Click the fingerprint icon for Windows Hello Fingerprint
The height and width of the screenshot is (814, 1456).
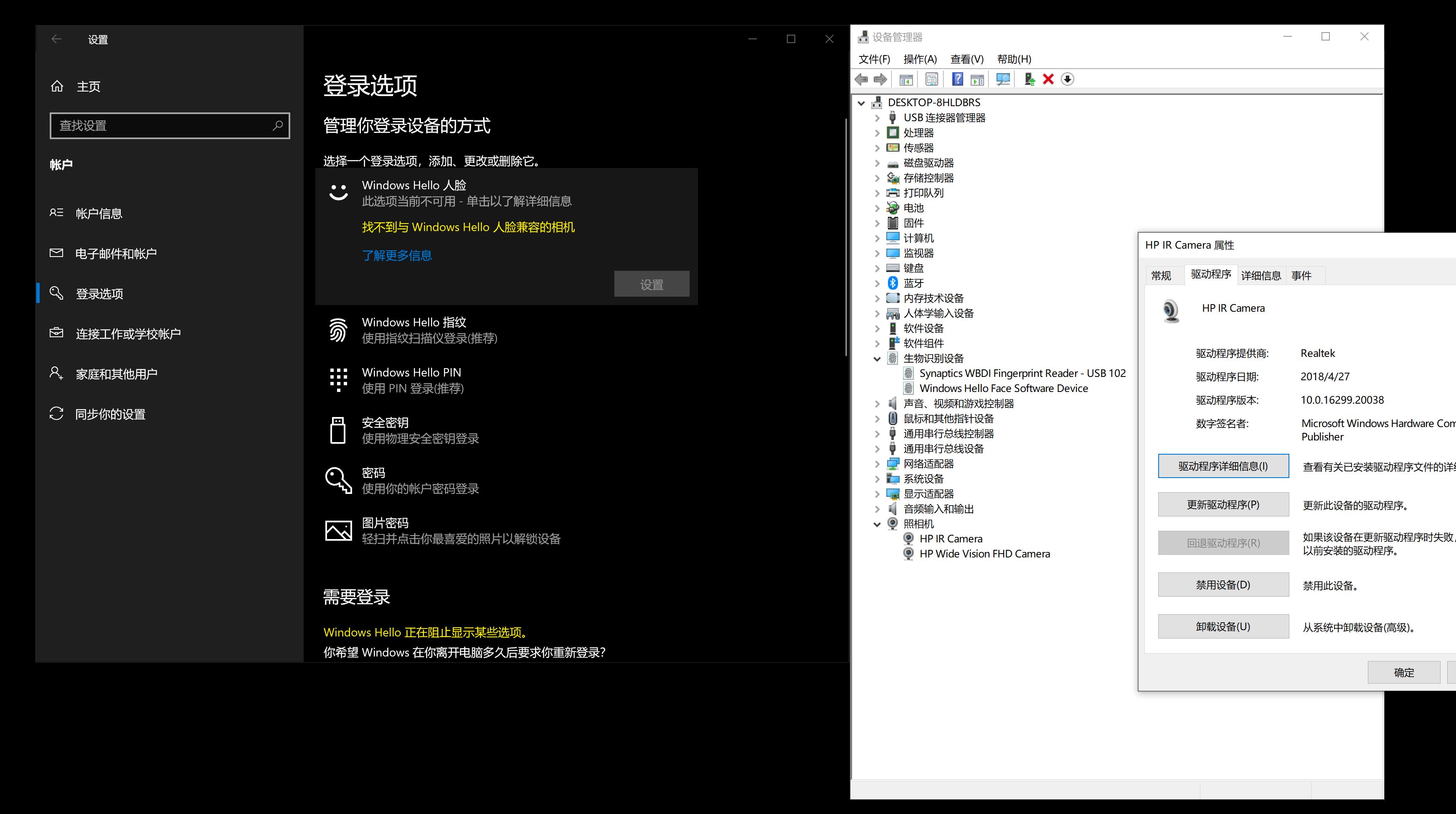(338, 330)
